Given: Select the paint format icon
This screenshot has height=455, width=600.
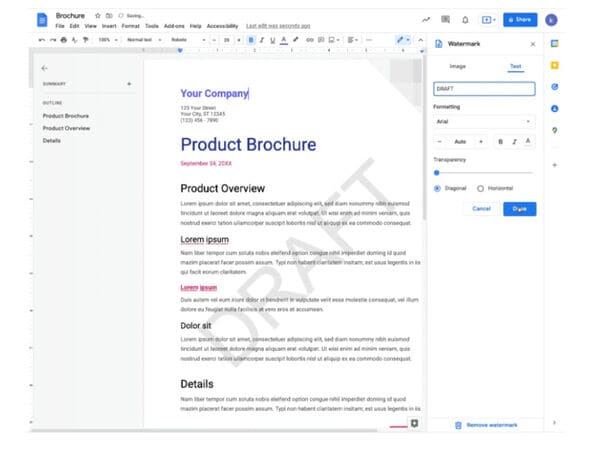Looking at the screenshot, I should pos(85,40).
